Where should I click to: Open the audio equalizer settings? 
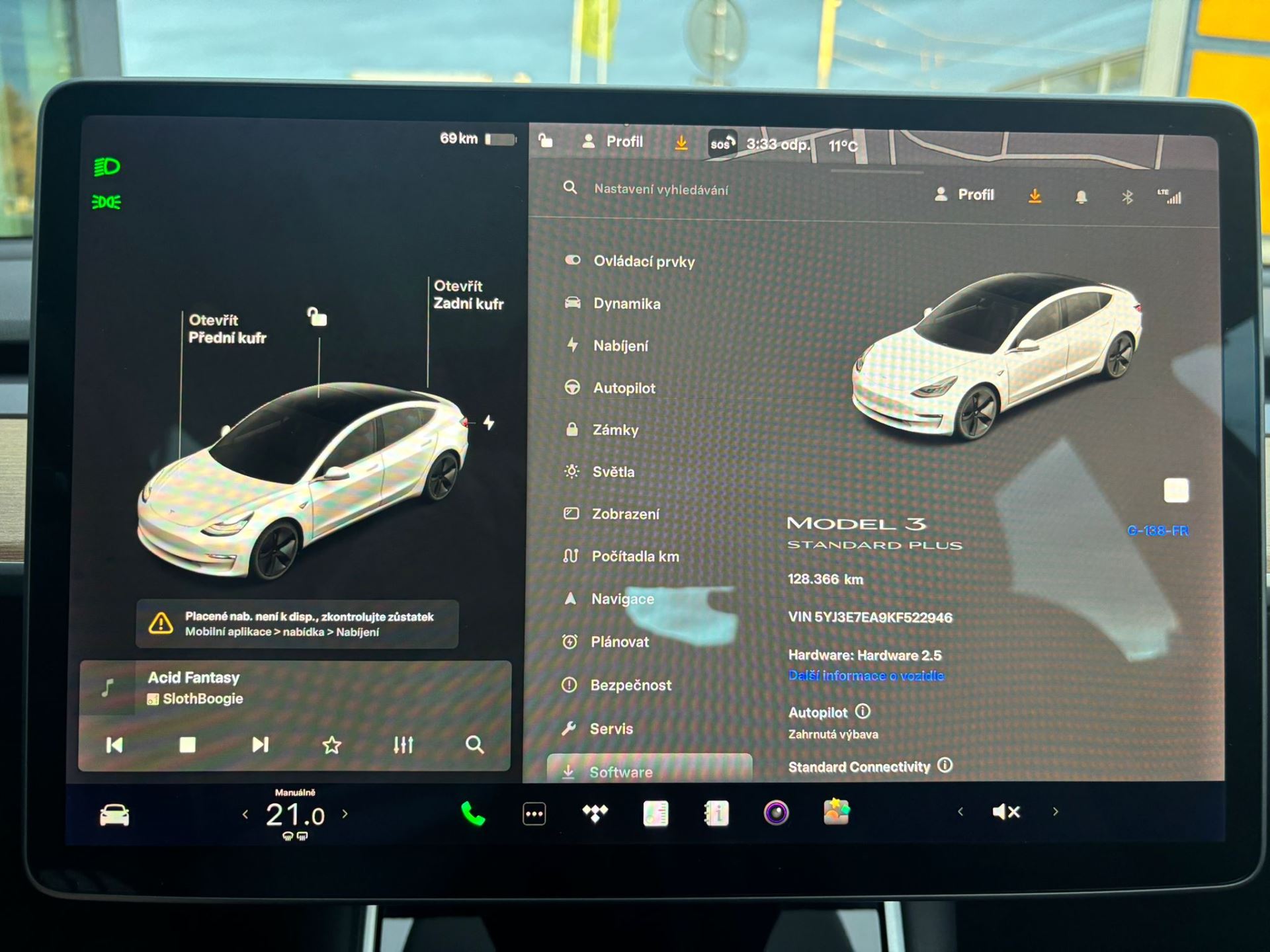point(403,745)
